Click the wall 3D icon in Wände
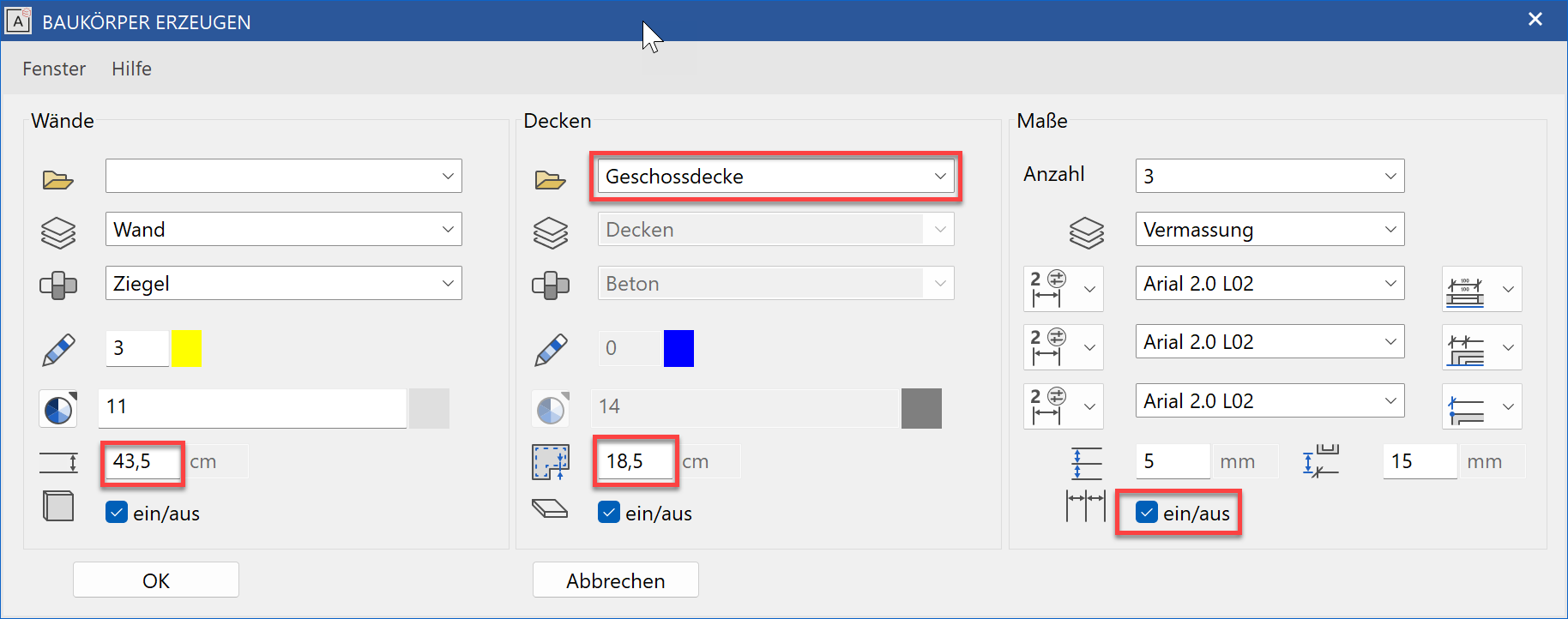The width and height of the screenshot is (1568, 619). [57, 506]
